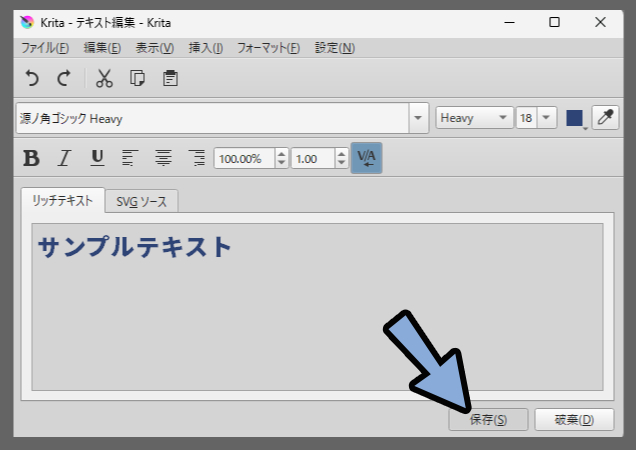
Task: Toggle italic formatting
Action: click(x=65, y=158)
